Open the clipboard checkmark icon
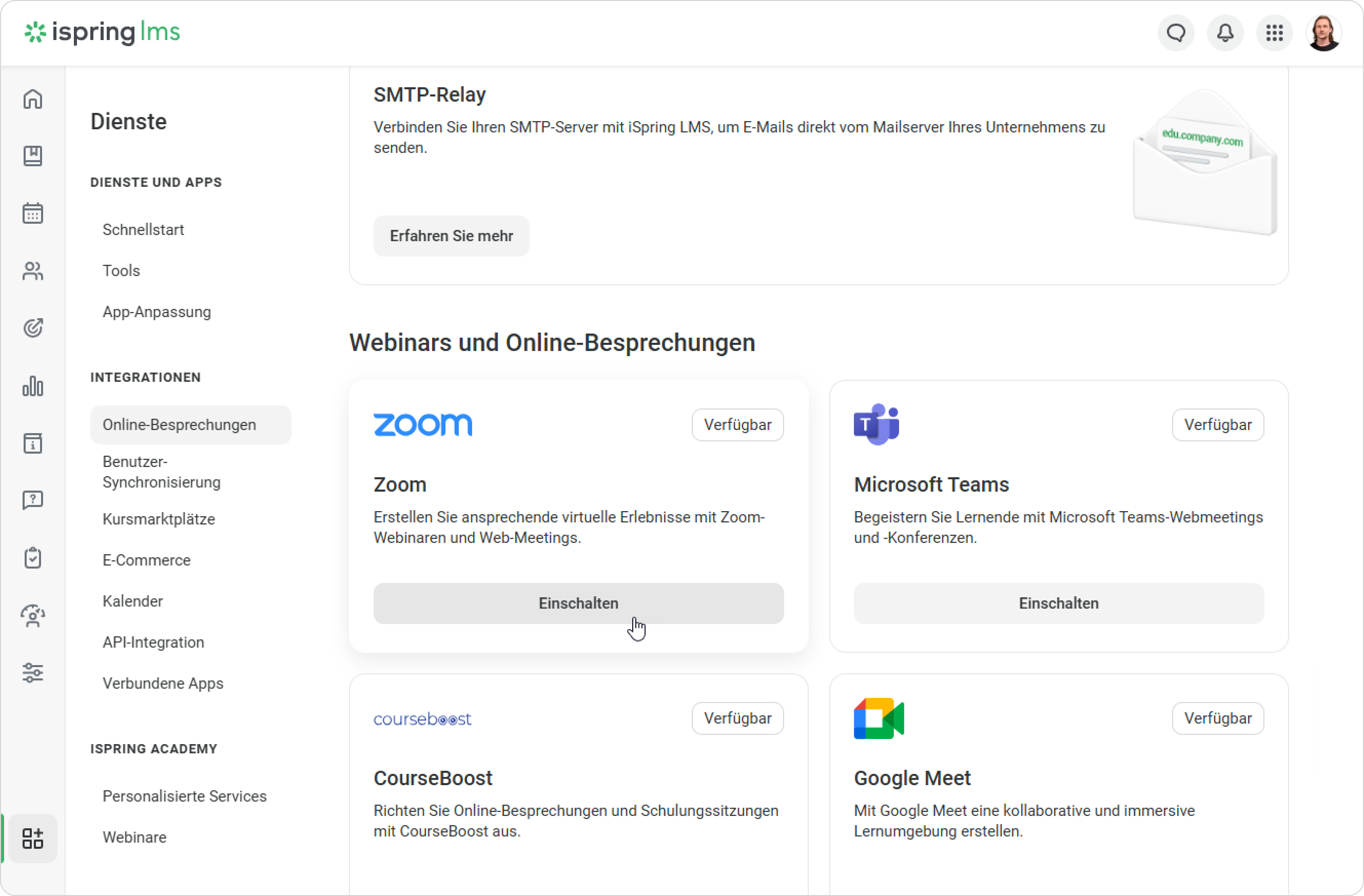Screen dimensions: 1364x896 tap(33, 558)
